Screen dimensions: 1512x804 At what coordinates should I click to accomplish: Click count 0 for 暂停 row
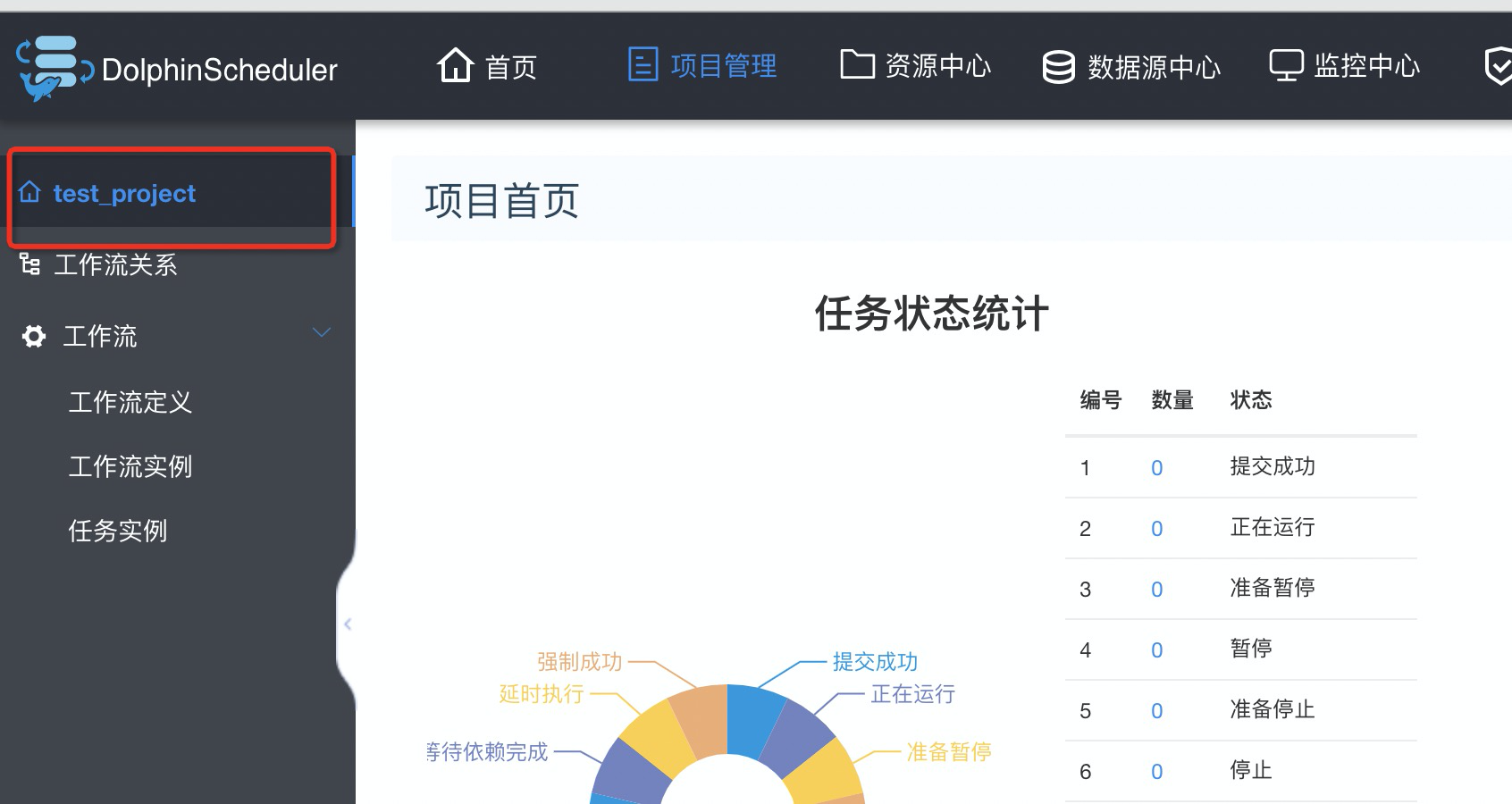[1157, 650]
